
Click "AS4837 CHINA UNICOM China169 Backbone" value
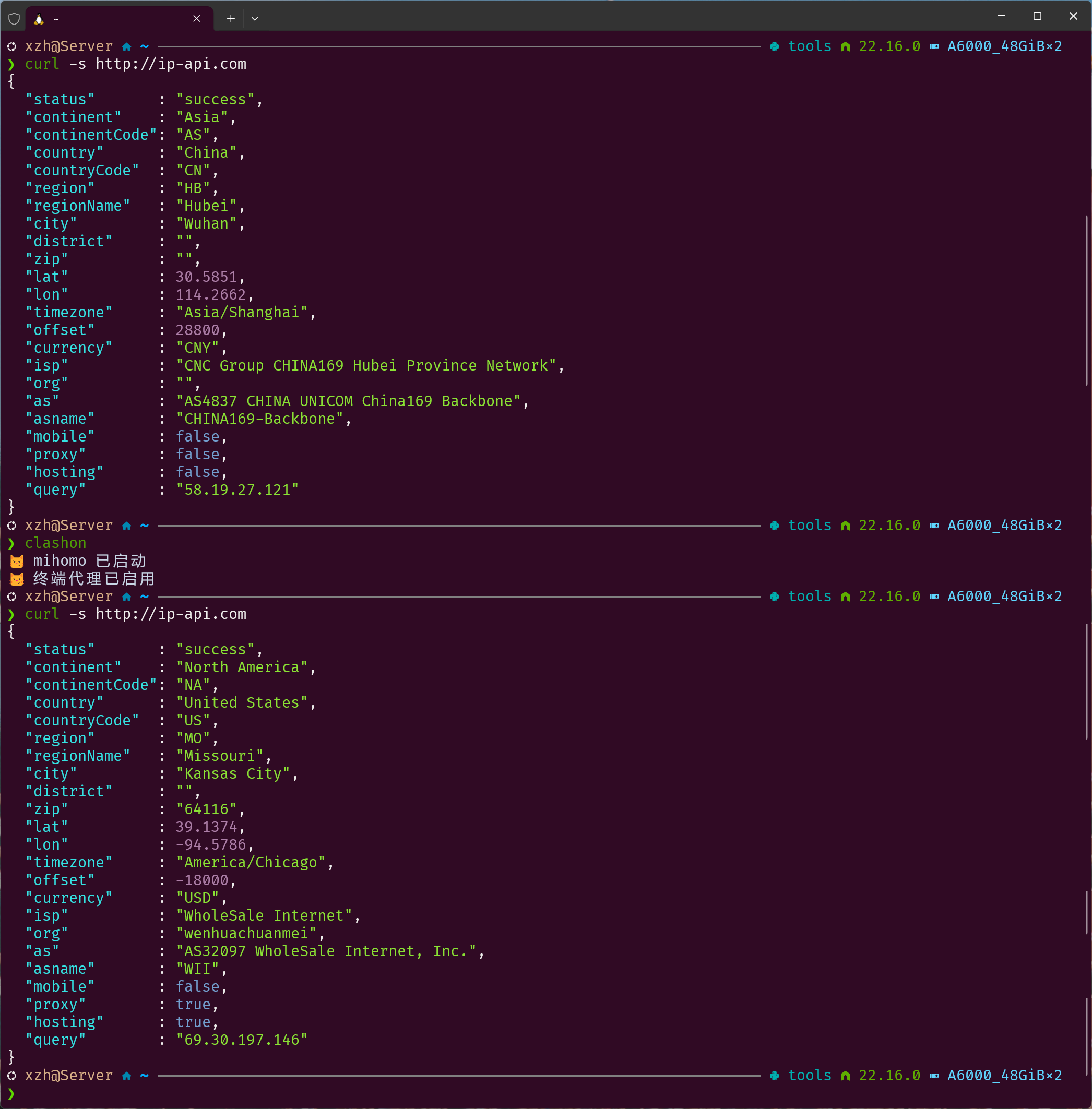[x=348, y=401]
